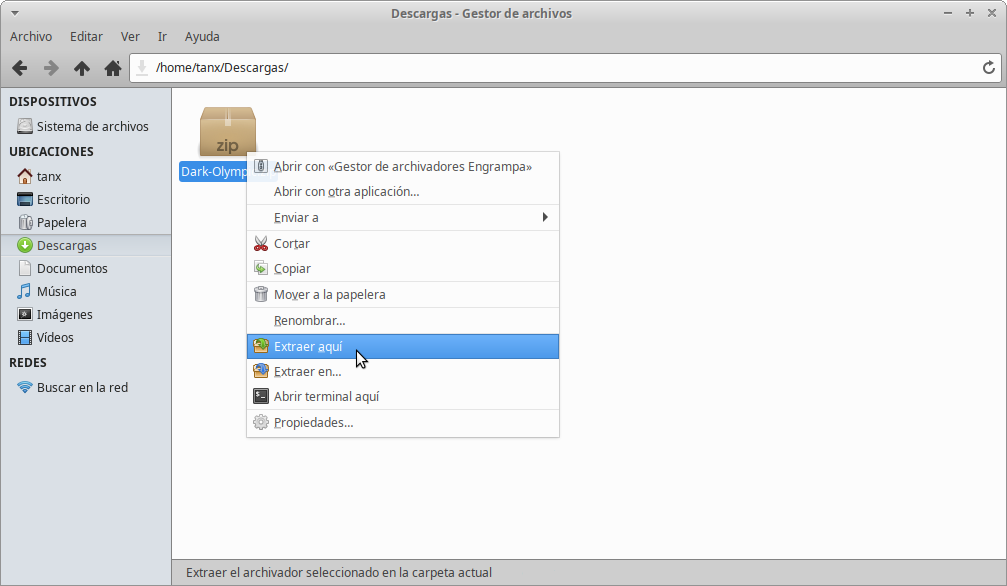
Task: Reload the folder using refresh icon
Action: pos(988,68)
